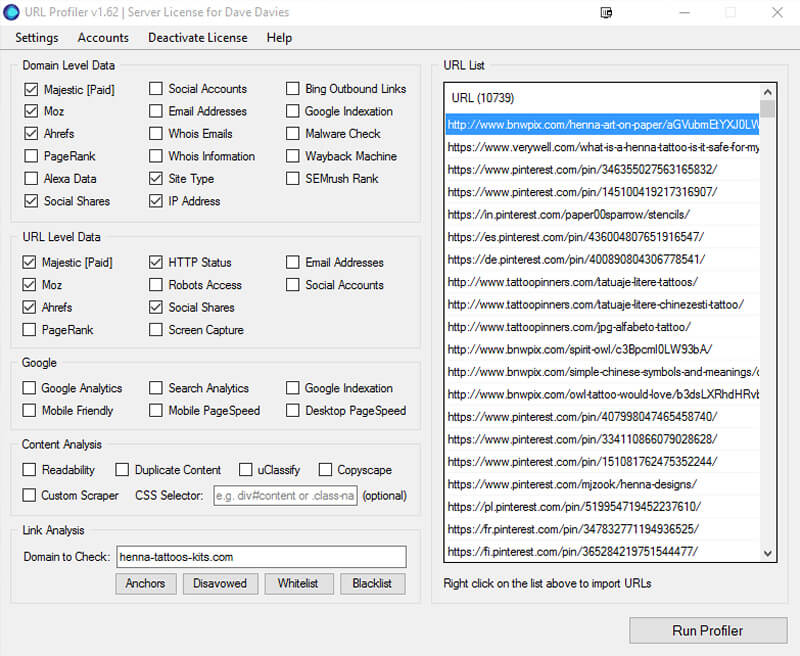Uncheck URL Level Ahrefs checkbox
The image size is (800, 656).
[x=29, y=307]
